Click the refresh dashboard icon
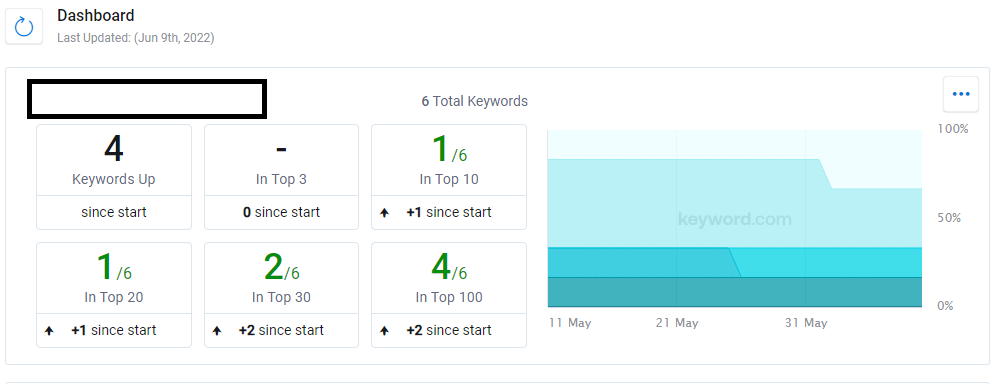Screen dimensions: 1002x384 pos(24,26)
